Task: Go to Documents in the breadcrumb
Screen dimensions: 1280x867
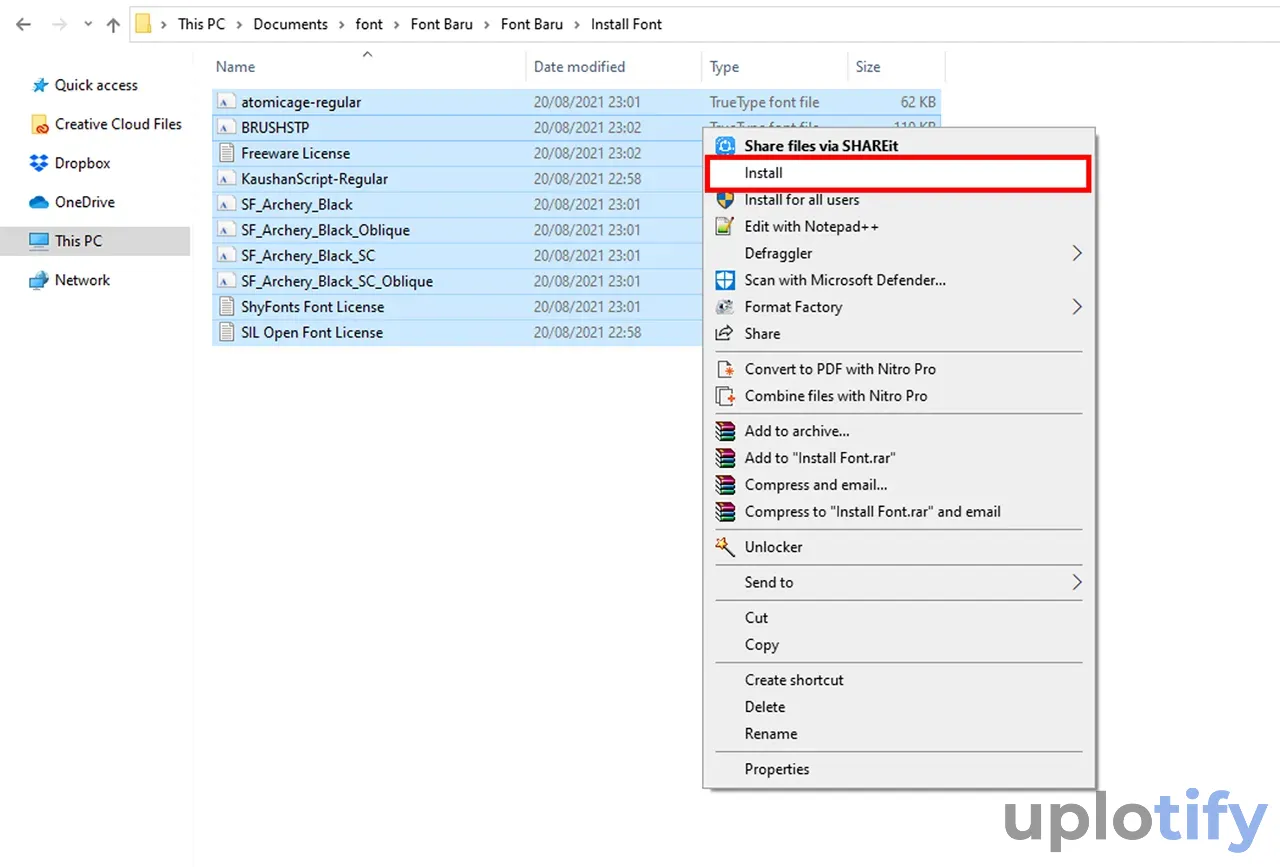Action: click(x=291, y=24)
